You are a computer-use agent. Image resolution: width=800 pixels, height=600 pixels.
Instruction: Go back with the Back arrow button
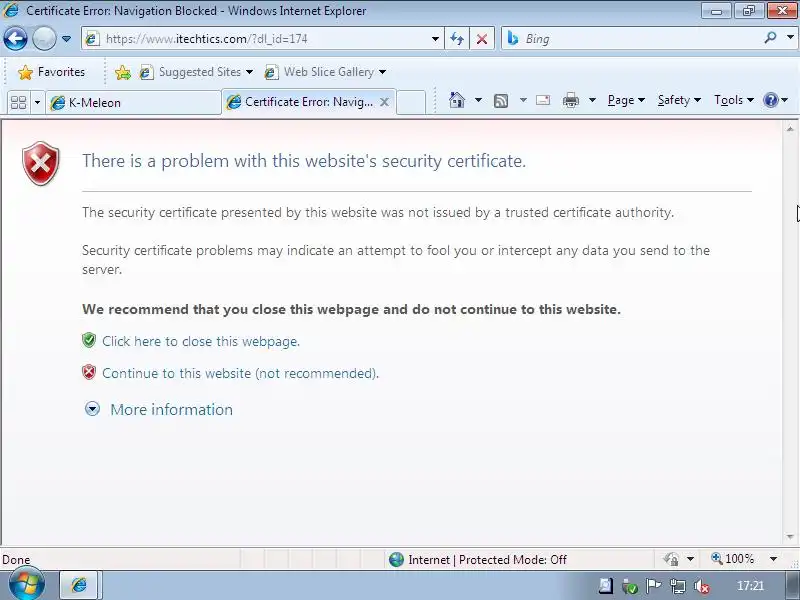(x=15, y=39)
